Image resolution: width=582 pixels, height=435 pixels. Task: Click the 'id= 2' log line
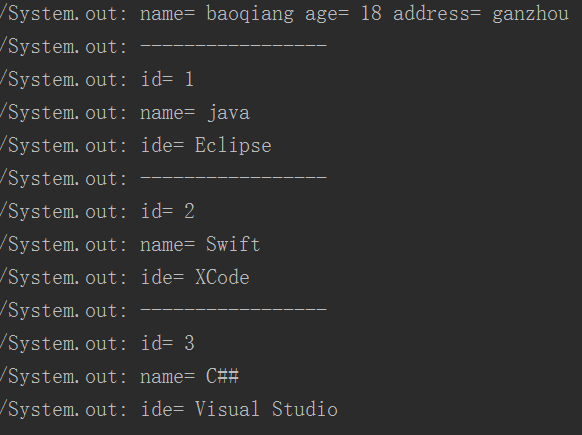point(97,212)
